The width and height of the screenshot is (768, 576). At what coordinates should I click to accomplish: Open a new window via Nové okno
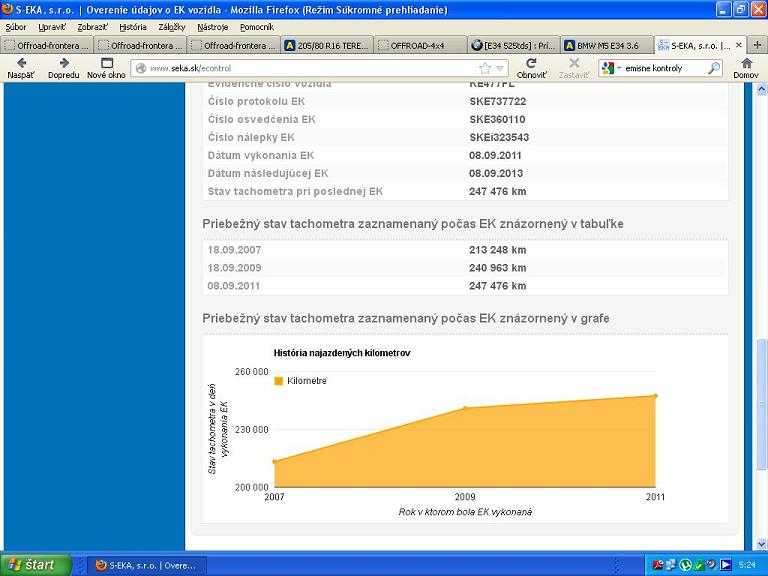click(x=106, y=68)
